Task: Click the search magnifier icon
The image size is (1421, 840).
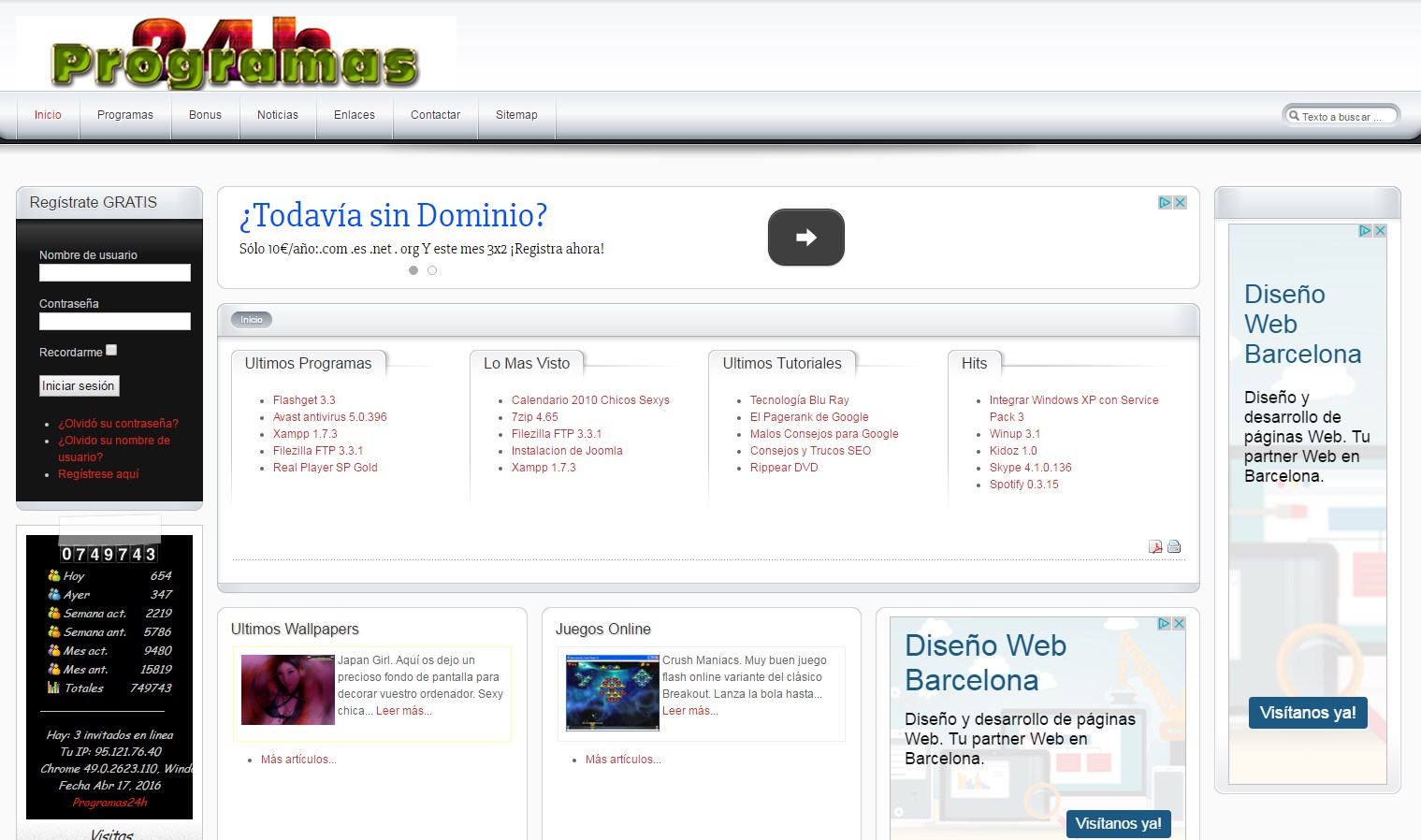Action: (x=1294, y=116)
